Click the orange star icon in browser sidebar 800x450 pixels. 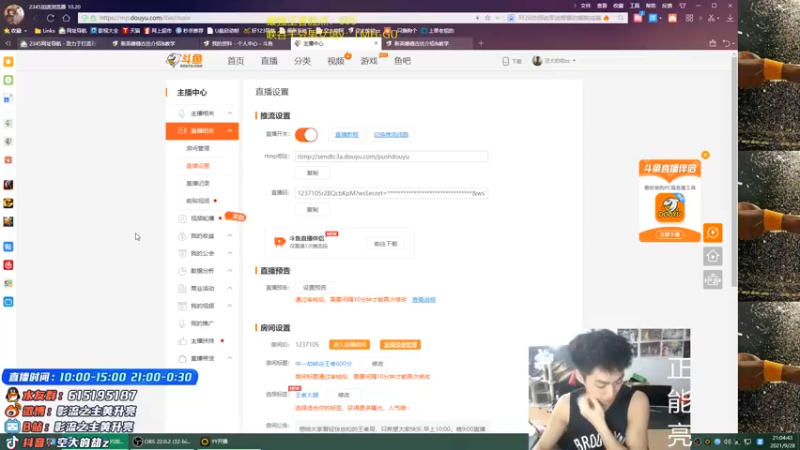pos(8,62)
